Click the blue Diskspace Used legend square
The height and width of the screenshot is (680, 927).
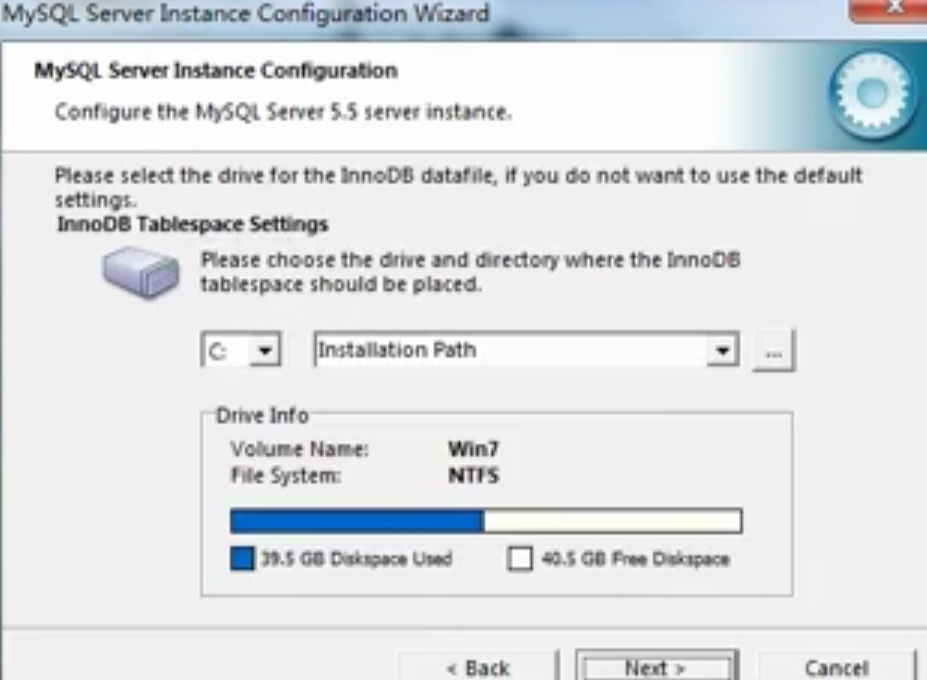point(242,558)
